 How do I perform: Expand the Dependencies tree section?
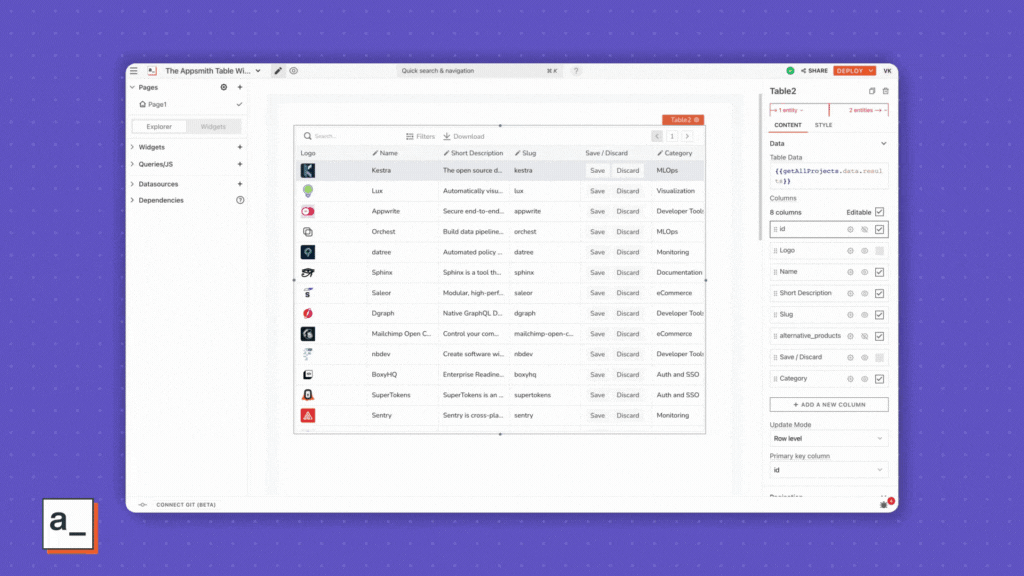tap(133, 200)
